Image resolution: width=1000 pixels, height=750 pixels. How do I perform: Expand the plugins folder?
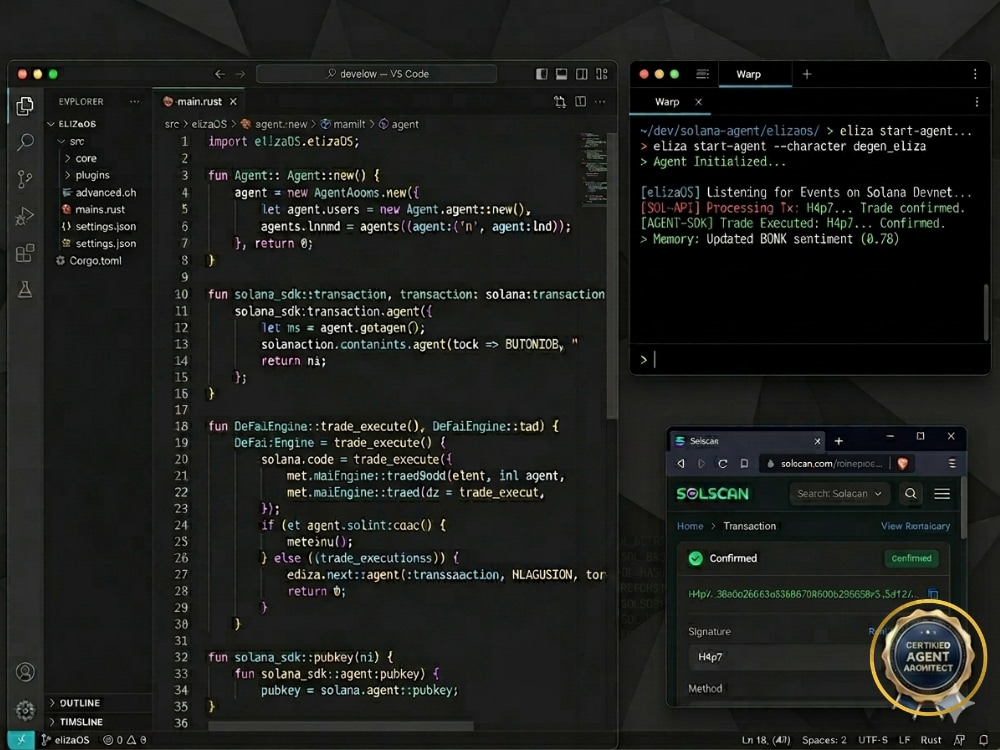pyautogui.click(x=87, y=175)
